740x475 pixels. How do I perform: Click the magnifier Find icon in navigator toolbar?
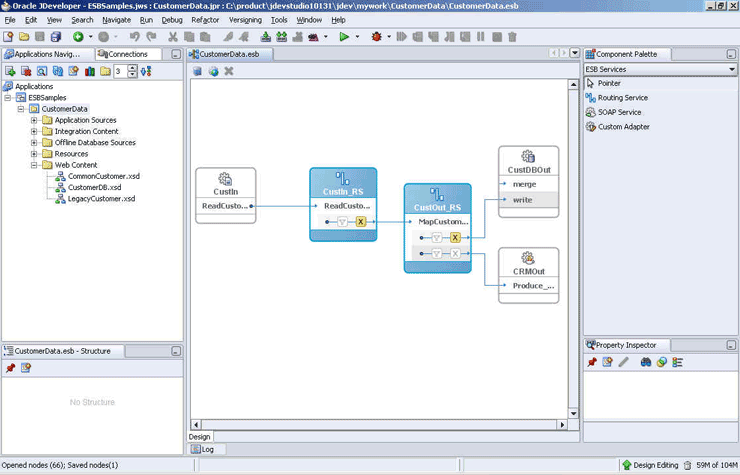tap(42, 71)
